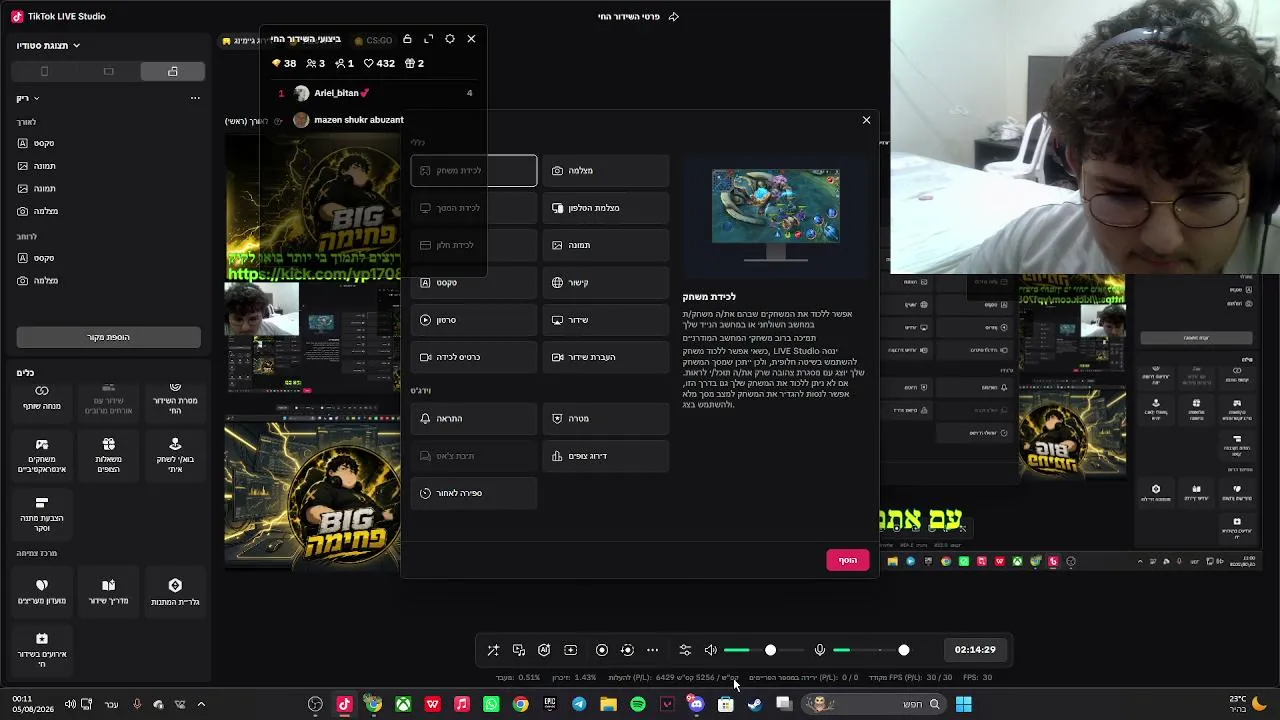Add the דירוג צופים viewer ranking widget
Image resolution: width=1280 pixels, height=720 pixels.
(x=606, y=456)
